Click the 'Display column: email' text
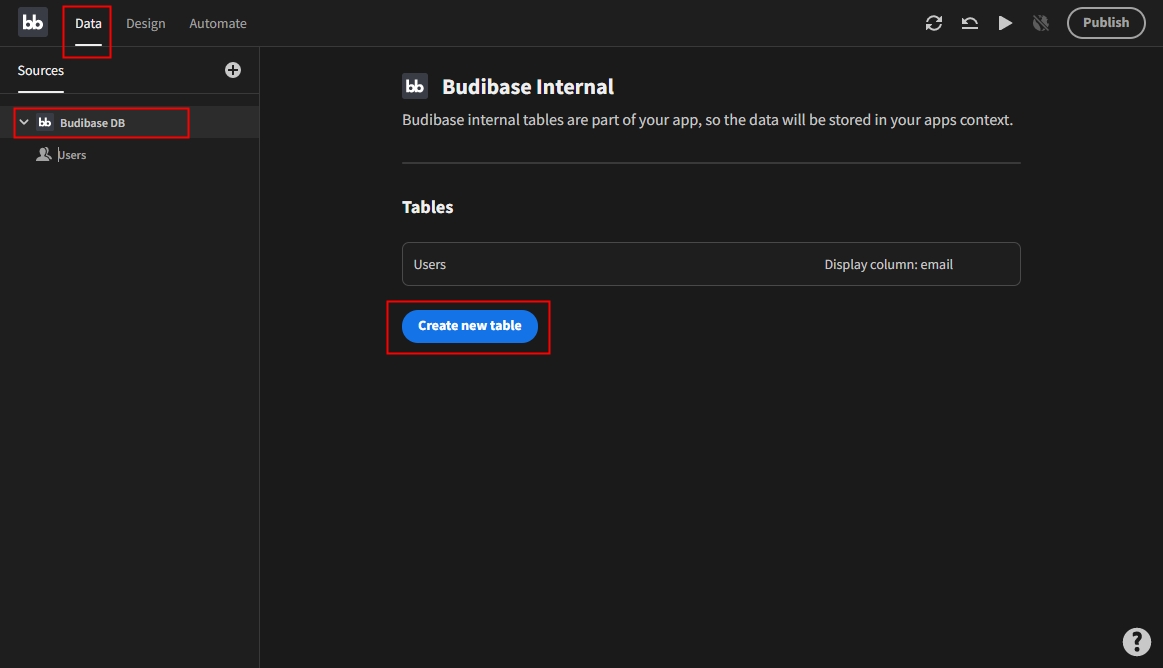 point(888,265)
